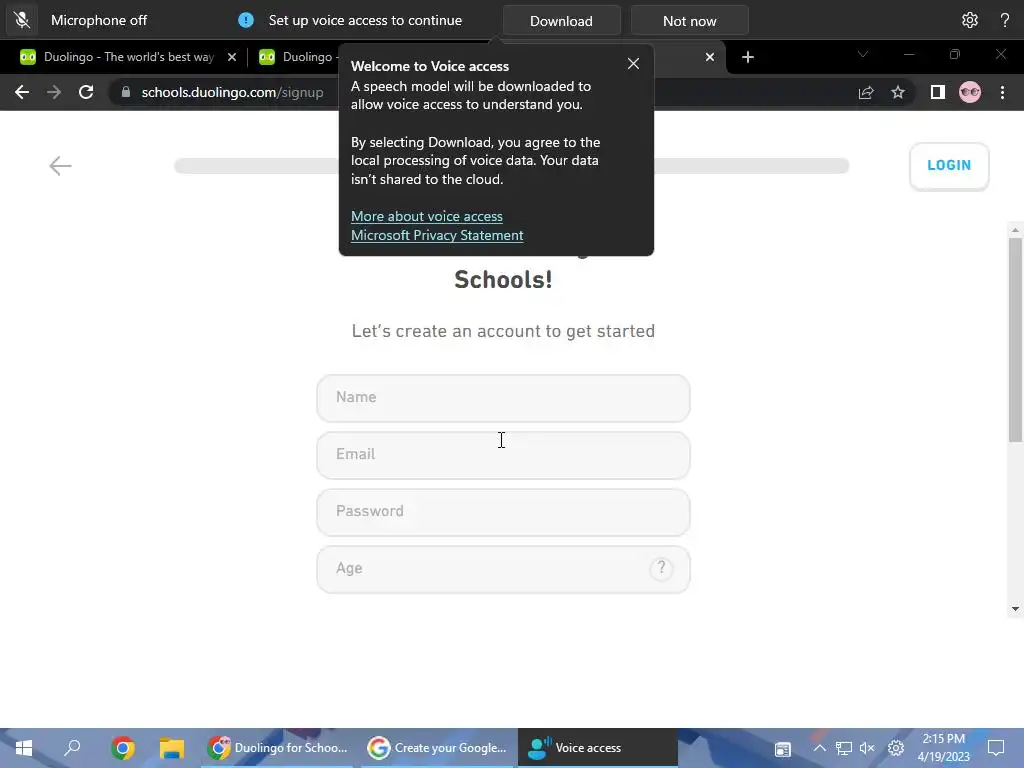Screen dimensions: 1024x768
Task: Open Chrome profile avatar
Action: coord(970,92)
